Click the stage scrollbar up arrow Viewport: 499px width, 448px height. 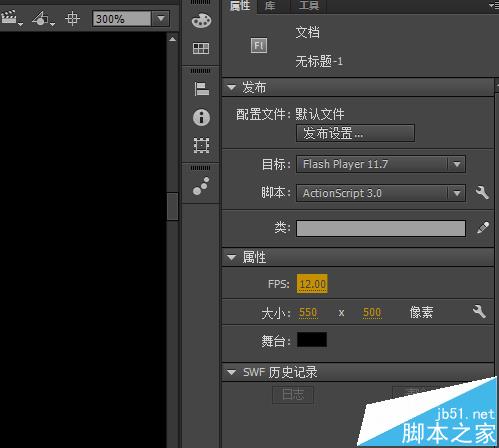[173, 39]
